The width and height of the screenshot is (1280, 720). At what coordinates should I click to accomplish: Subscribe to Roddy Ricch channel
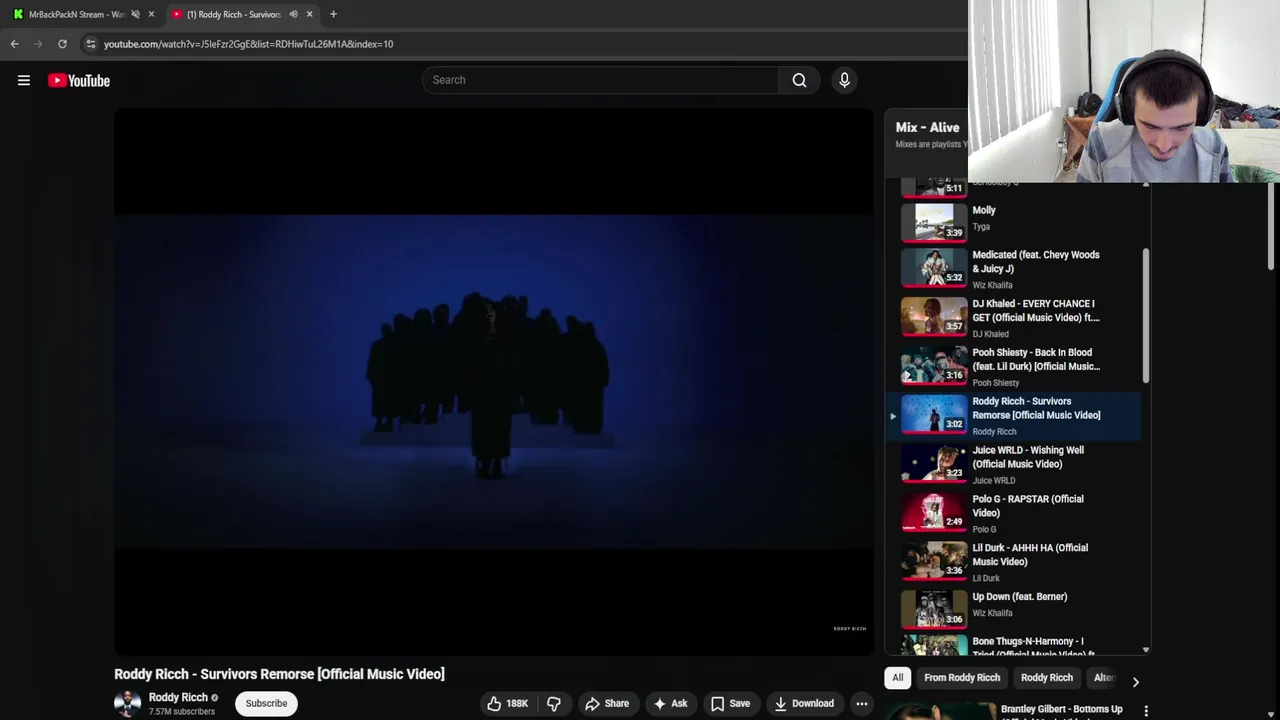(x=266, y=703)
